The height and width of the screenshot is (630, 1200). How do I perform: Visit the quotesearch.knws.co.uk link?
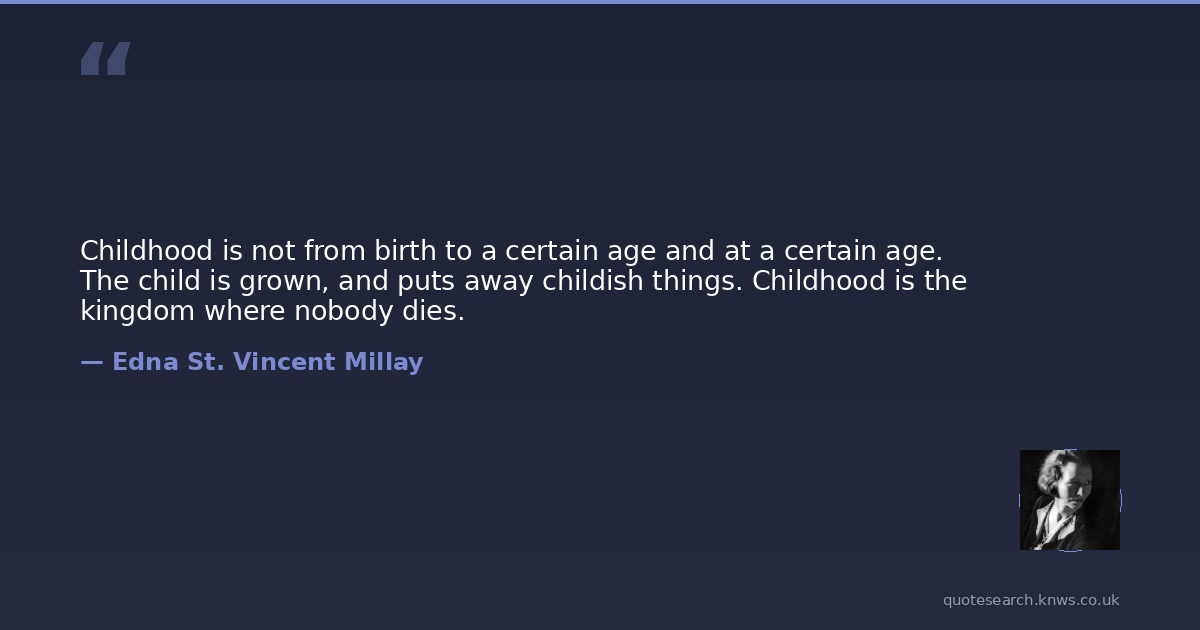pos(1030,600)
